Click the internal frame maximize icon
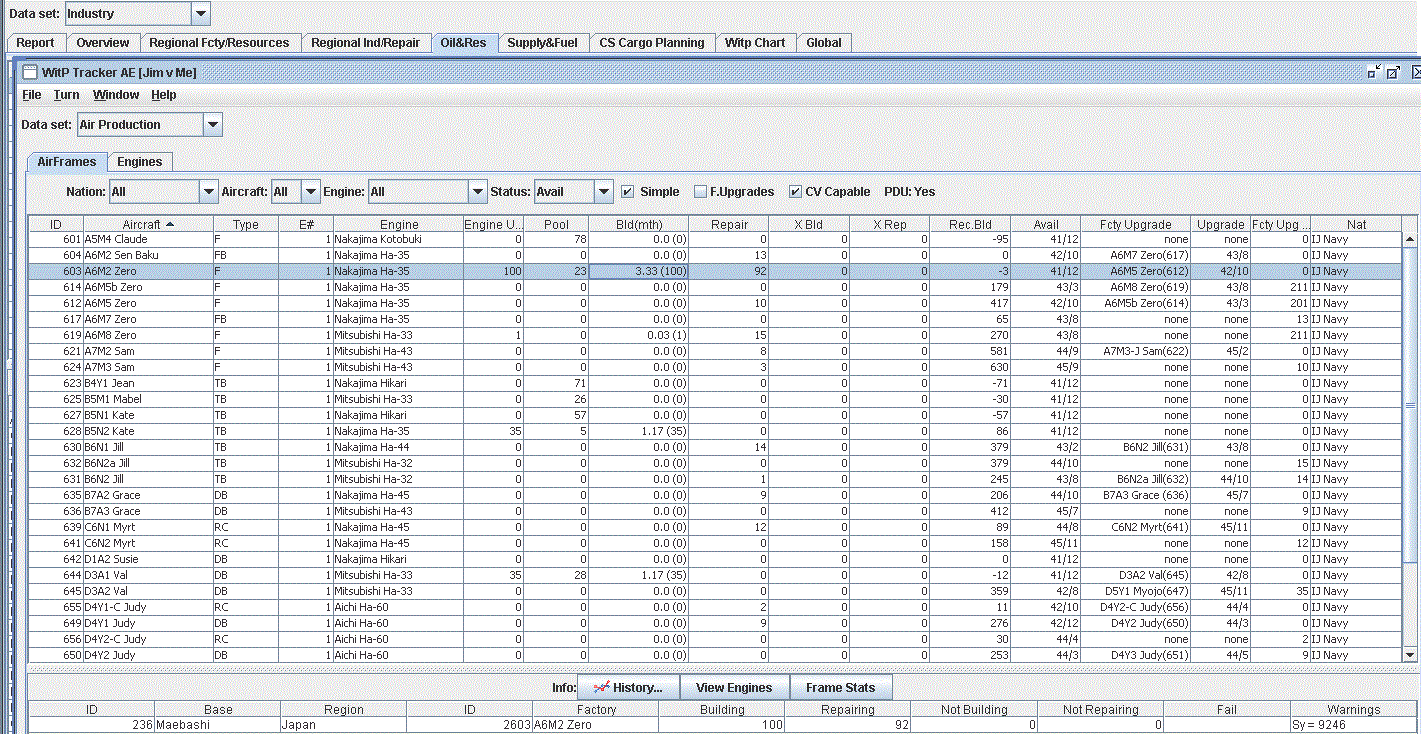Viewport: 1421px width, 734px height. tap(1393, 72)
